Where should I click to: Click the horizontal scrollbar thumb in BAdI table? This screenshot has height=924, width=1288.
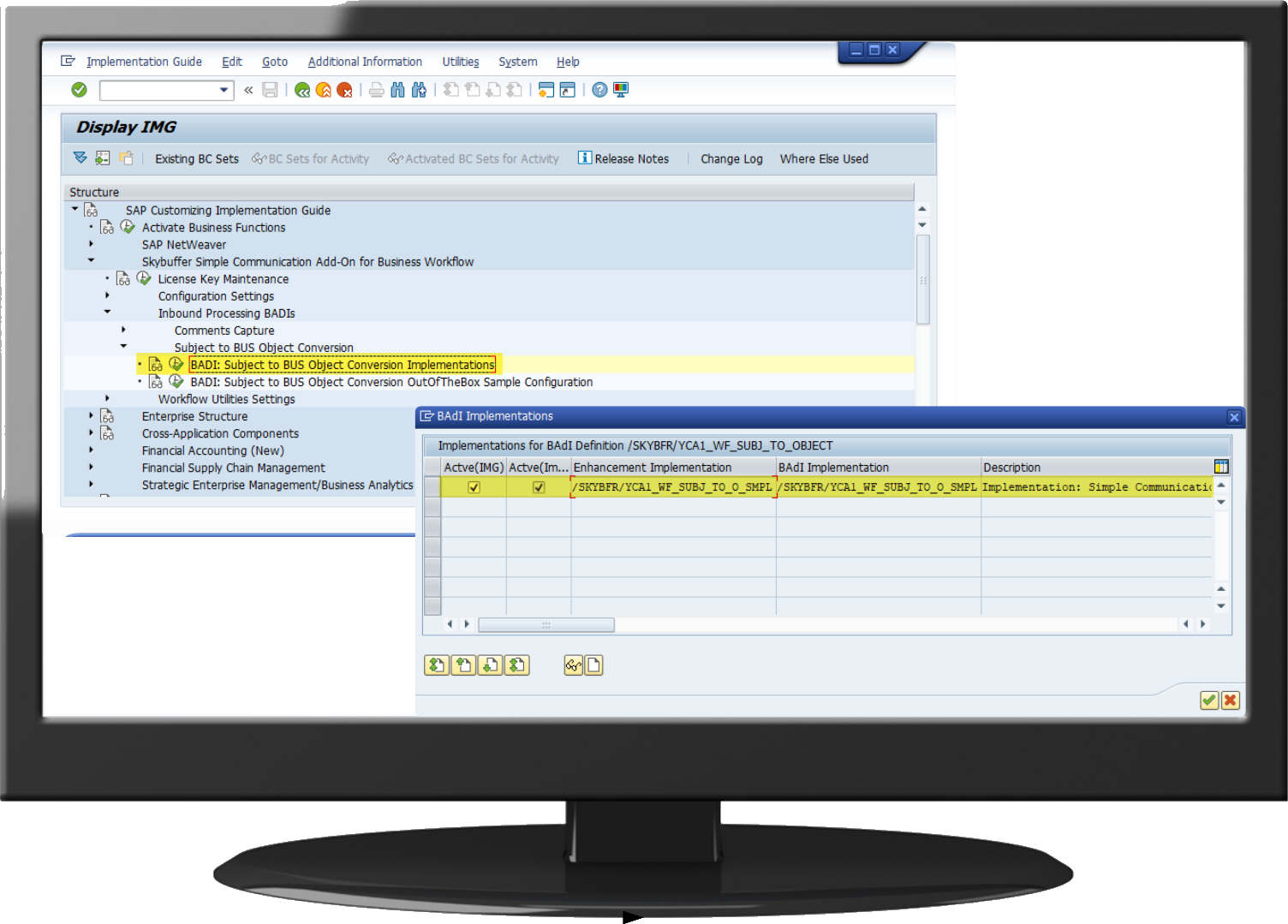pos(546,624)
